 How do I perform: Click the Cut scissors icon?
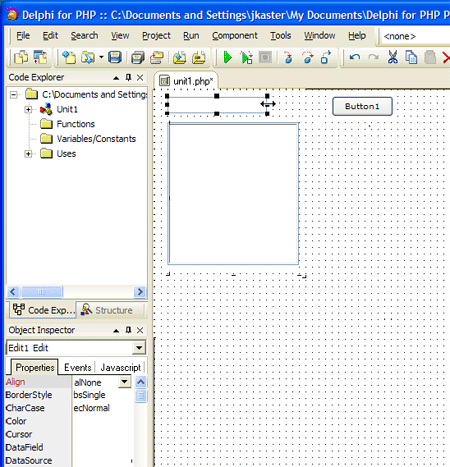(393, 58)
